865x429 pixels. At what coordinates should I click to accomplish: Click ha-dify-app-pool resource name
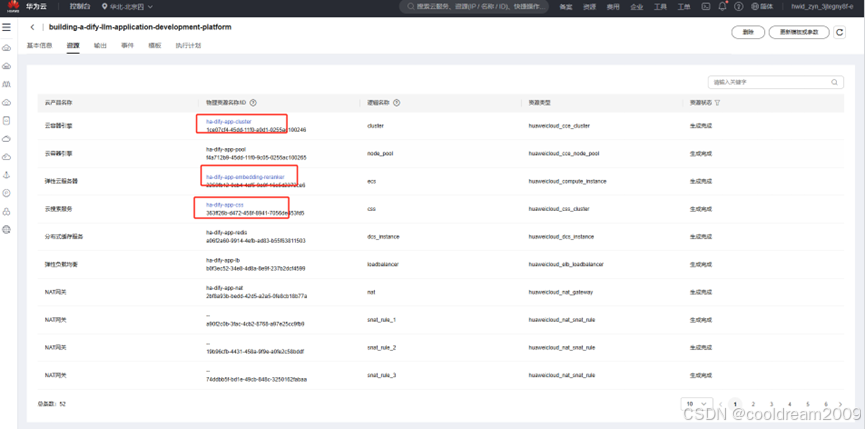click(226, 149)
